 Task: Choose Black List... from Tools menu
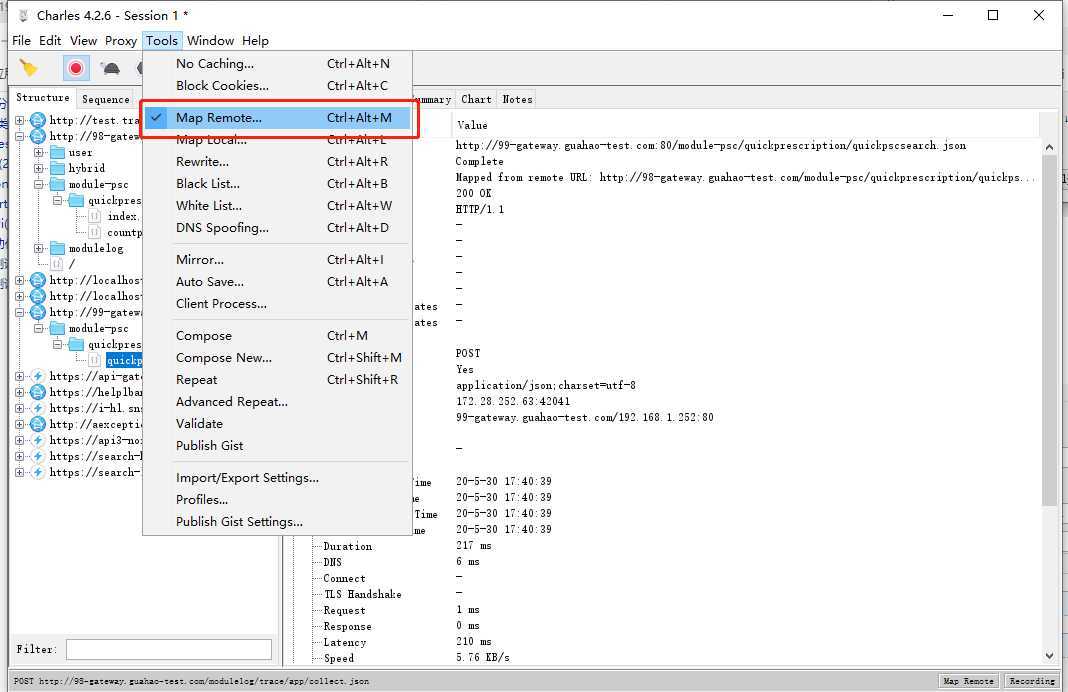(x=279, y=184)
